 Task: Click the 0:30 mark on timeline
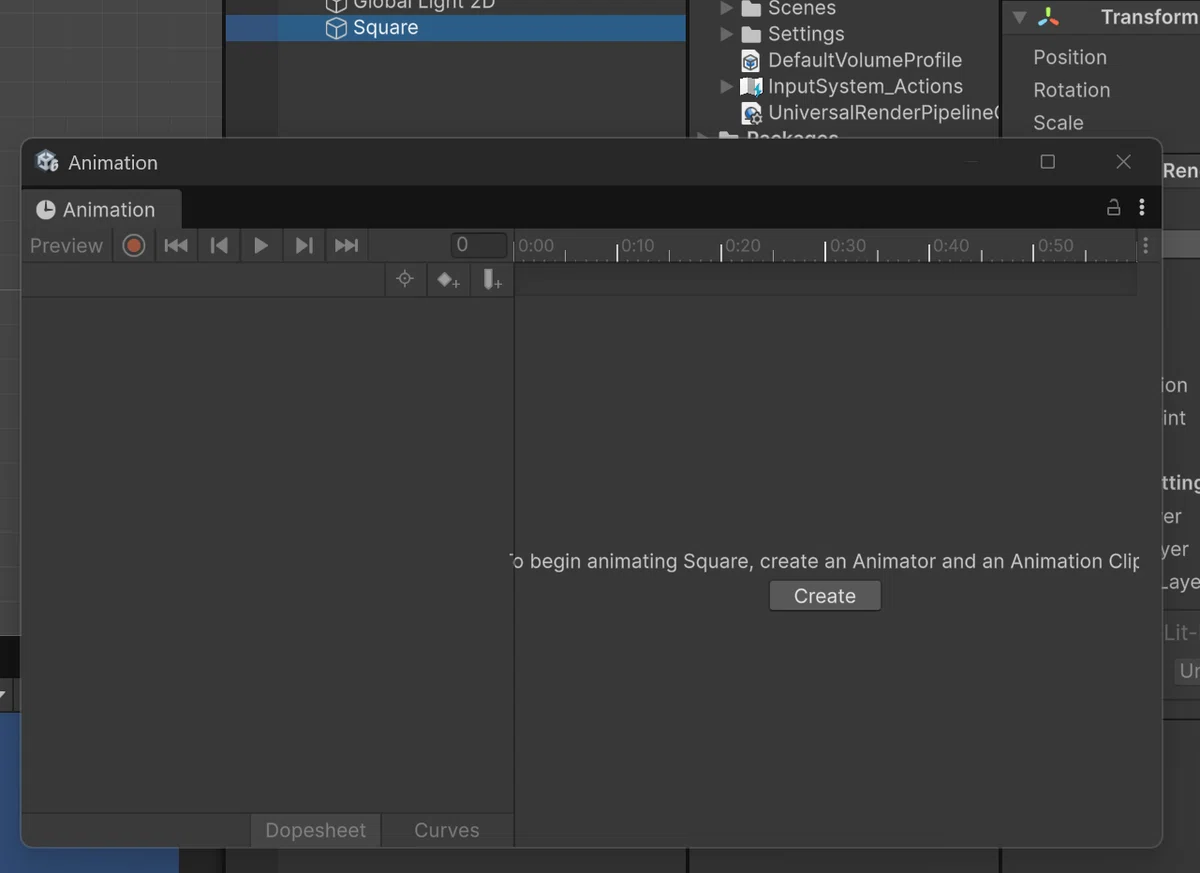click(847, 245)
